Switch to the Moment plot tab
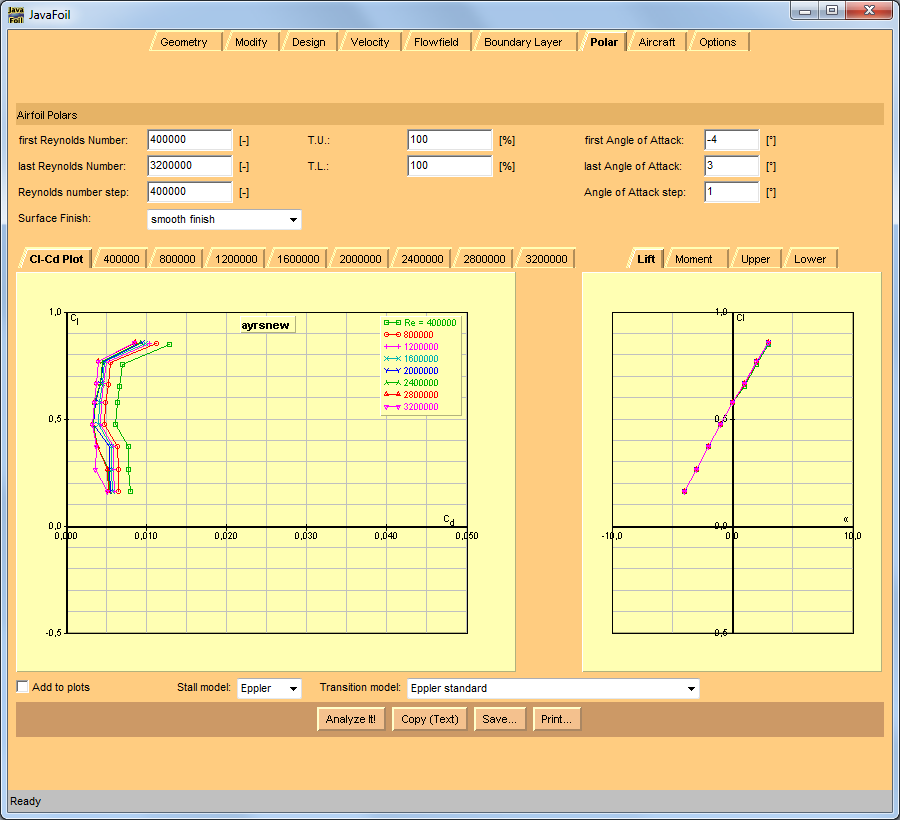900x820 pixels. click(x=693, y=259)
